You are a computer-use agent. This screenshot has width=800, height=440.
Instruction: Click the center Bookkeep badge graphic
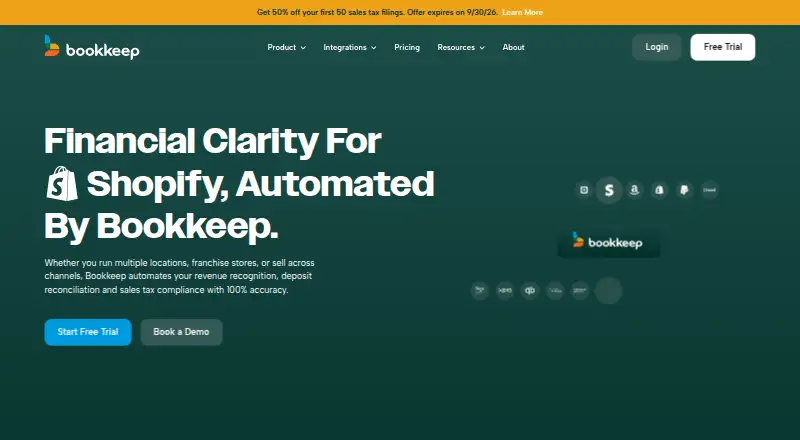[609, 242]
